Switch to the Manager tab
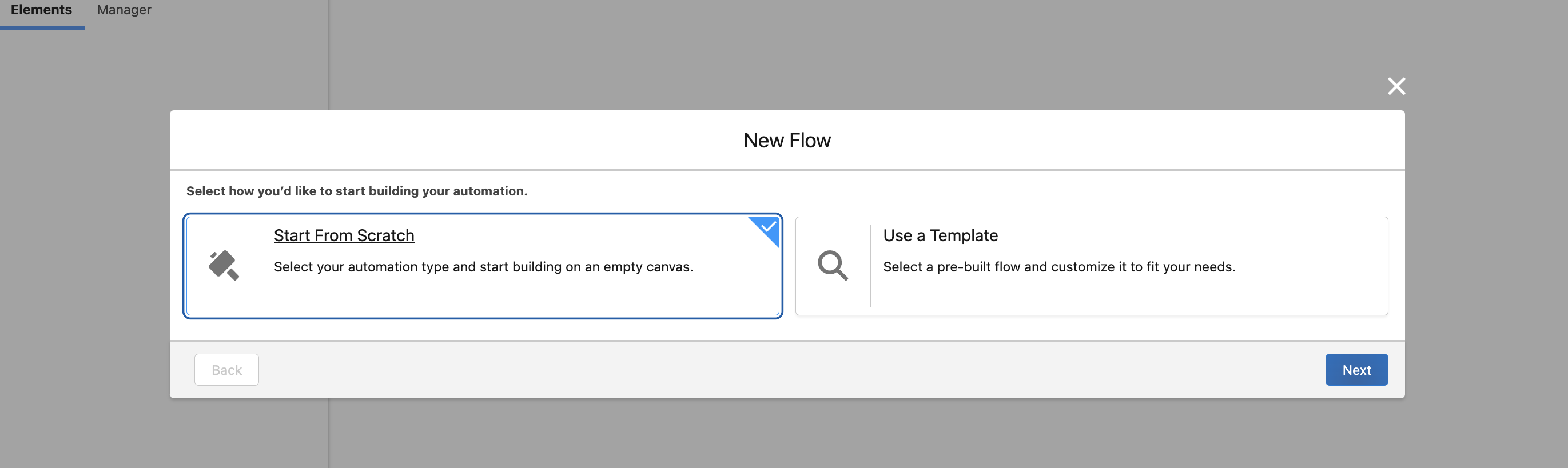The width and height of the screenshot is (1568, 468). pyautogui.click(x=124, y=10)
